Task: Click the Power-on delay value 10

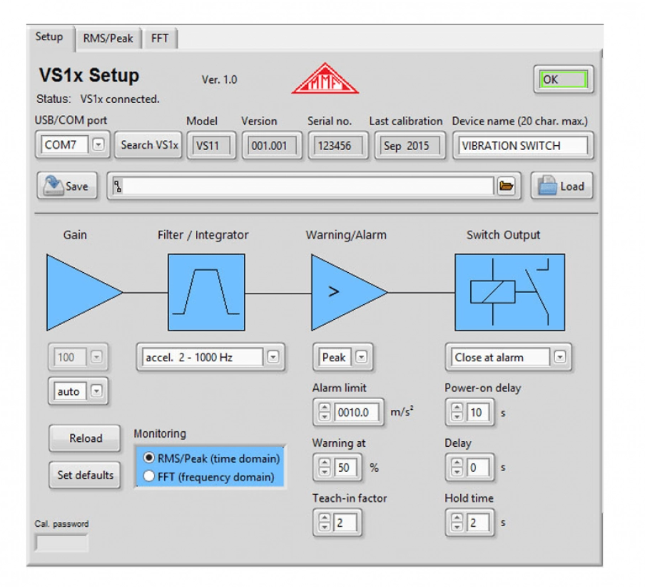Action: point(478,412)
